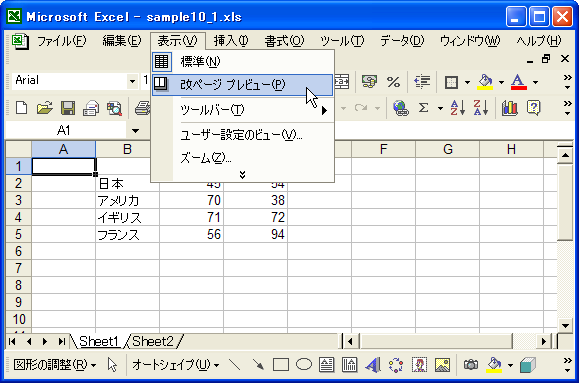Apply Currency style from formatting toolbar
Screen dimensions: 579x383
[369, 82]
